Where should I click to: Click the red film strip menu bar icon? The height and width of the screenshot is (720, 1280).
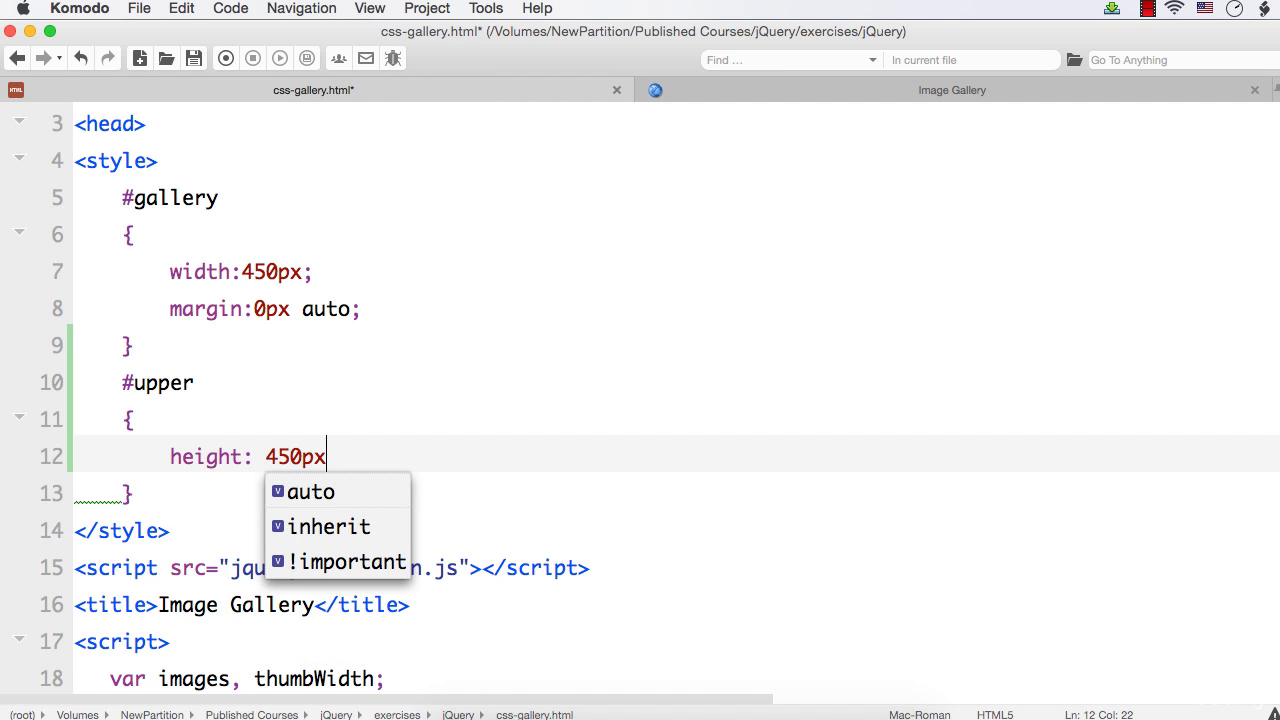(1148, 8)
